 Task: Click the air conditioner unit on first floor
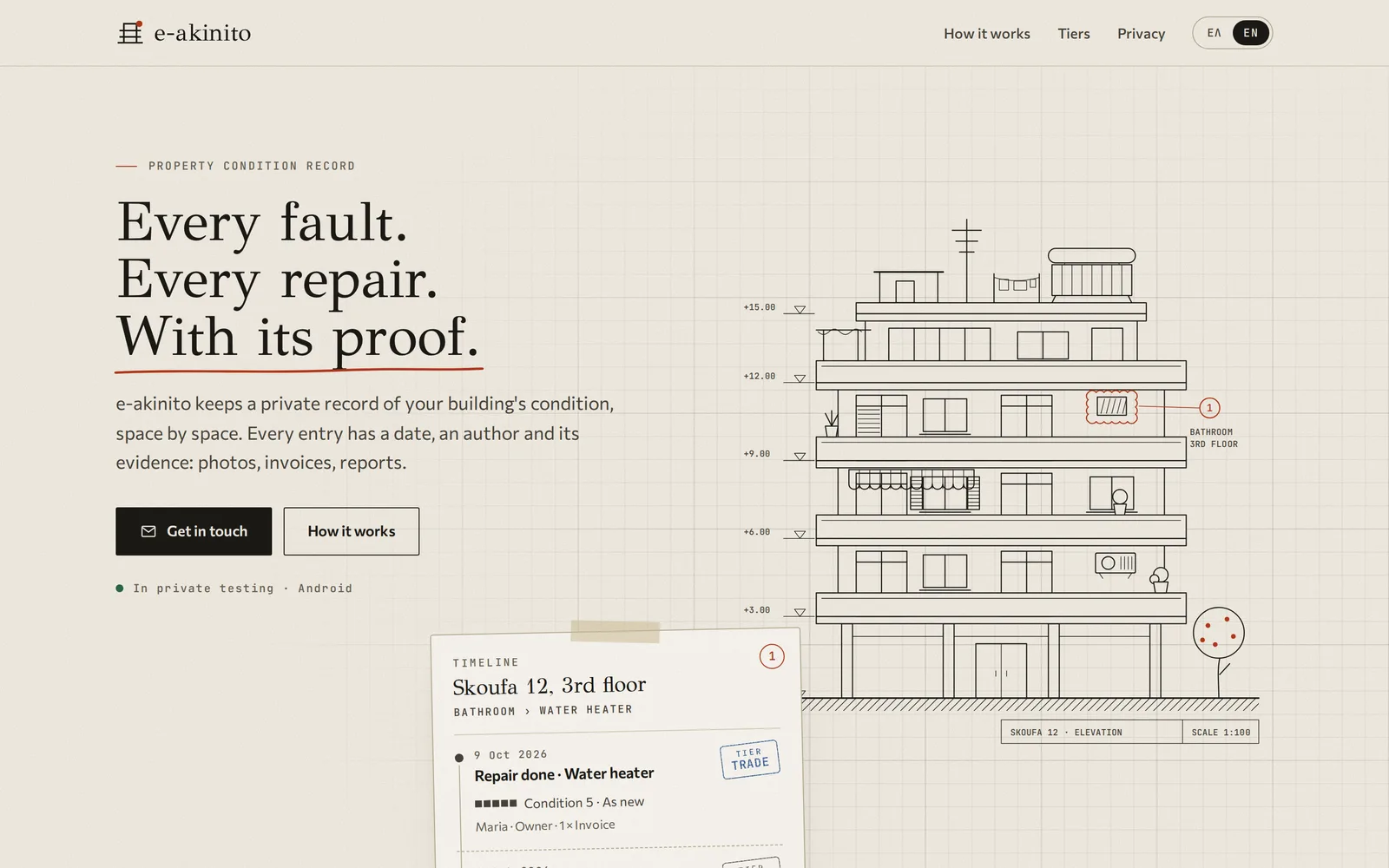click(1116, 563)
